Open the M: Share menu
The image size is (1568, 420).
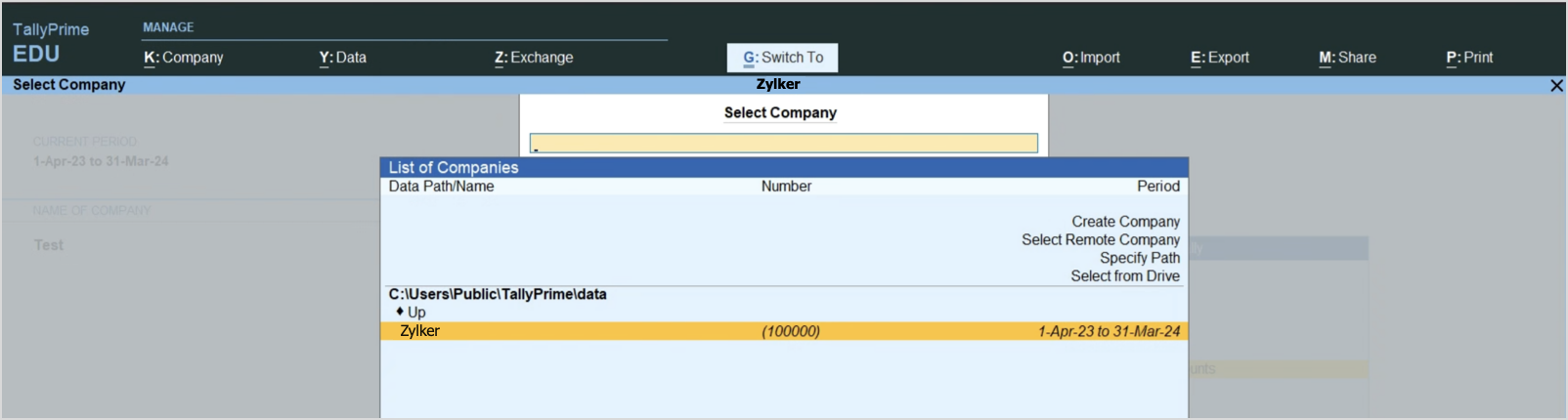(1347, 58)
